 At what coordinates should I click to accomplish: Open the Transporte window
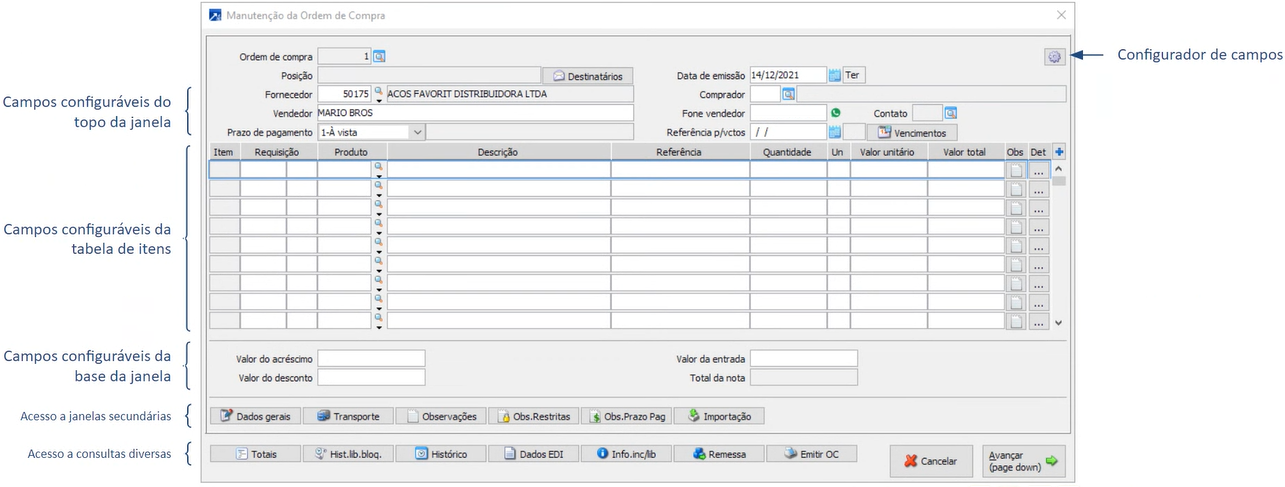point(348,416)
